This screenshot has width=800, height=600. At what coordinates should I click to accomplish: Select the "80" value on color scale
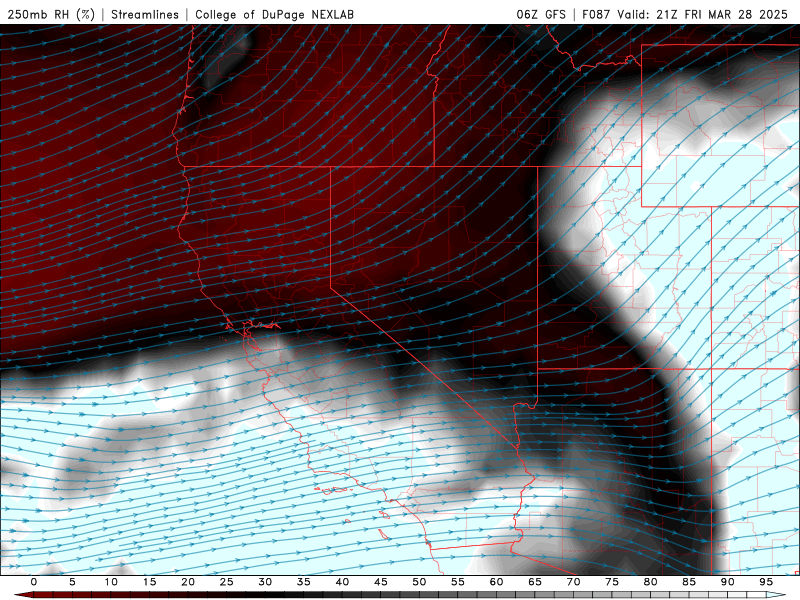[650, 582]
